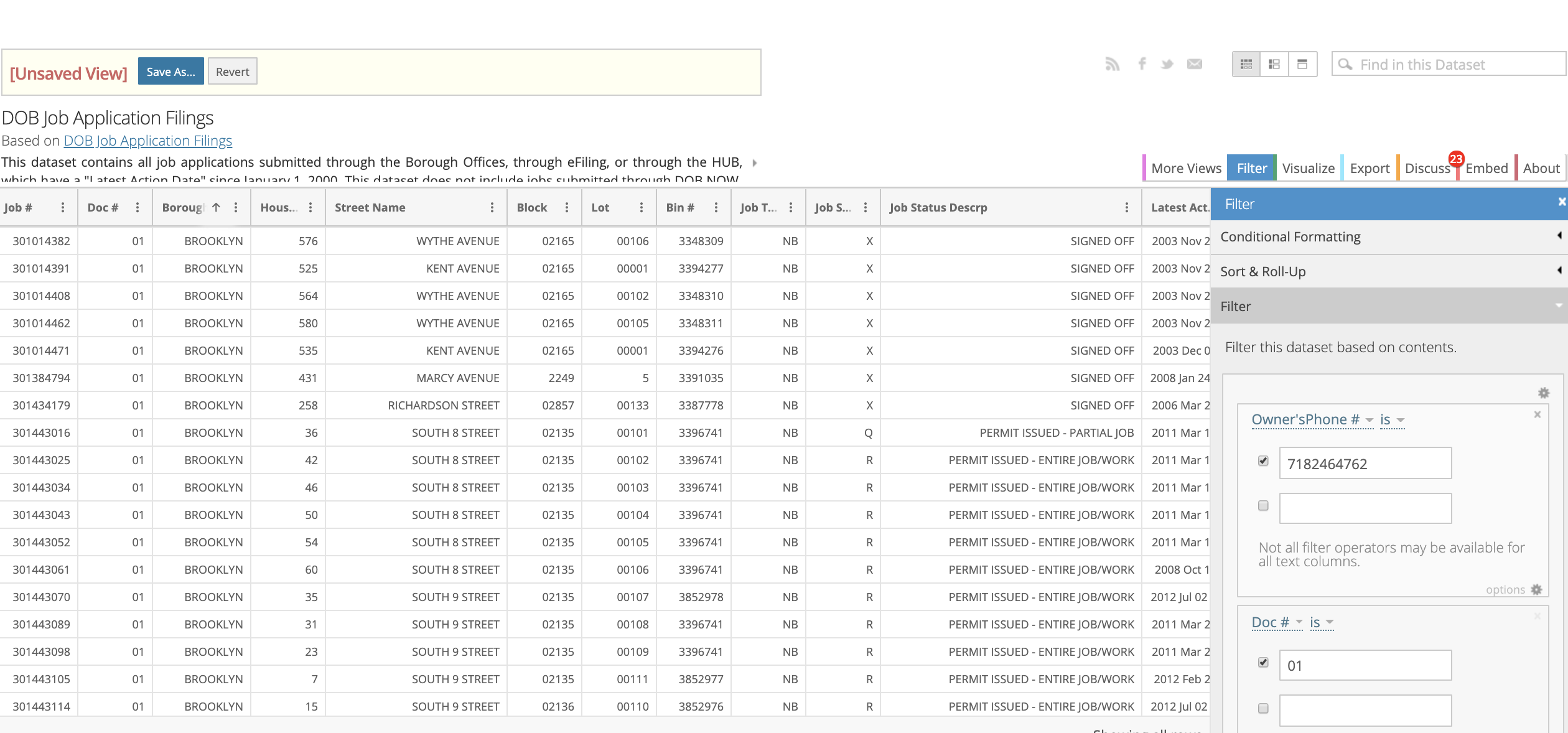The image size is (1568, 733).
Task: Open Job # column menu
Action: coord(63,207)
